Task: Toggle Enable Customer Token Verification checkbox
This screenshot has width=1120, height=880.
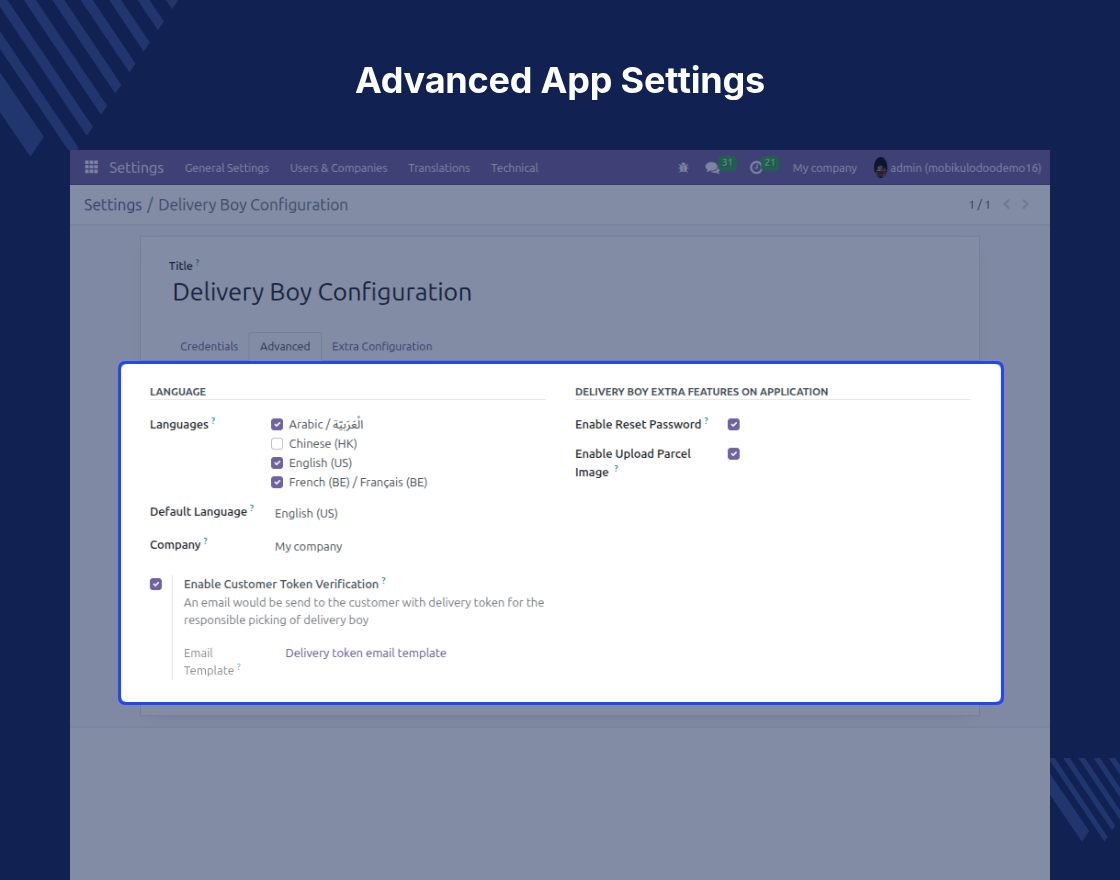Action: [156, 584]
